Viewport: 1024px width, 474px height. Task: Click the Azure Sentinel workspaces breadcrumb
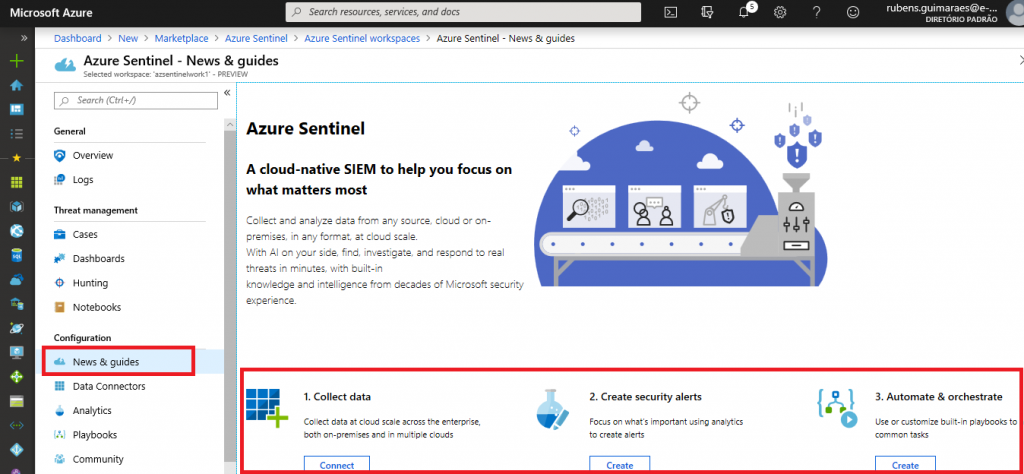point(363,38)
